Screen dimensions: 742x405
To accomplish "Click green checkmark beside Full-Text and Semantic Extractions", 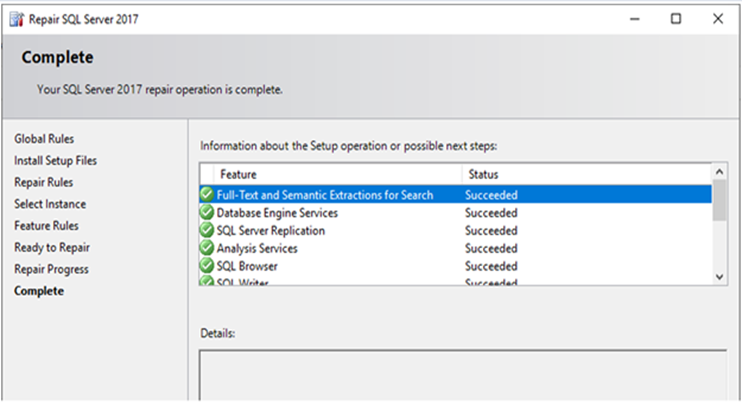I will click(x=207, y=195).
